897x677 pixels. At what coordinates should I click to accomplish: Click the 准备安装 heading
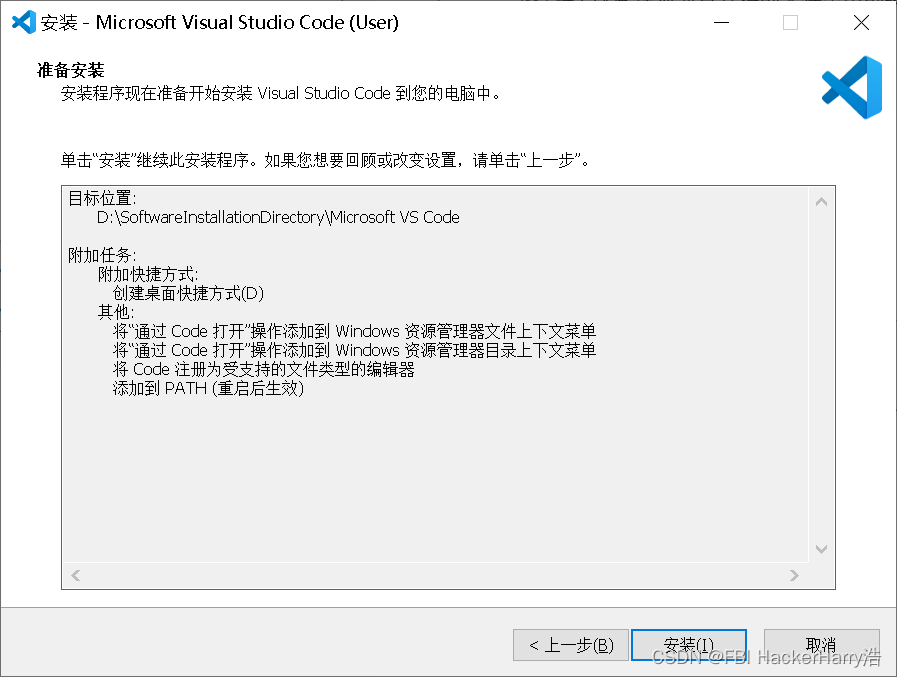pos(70,70)
